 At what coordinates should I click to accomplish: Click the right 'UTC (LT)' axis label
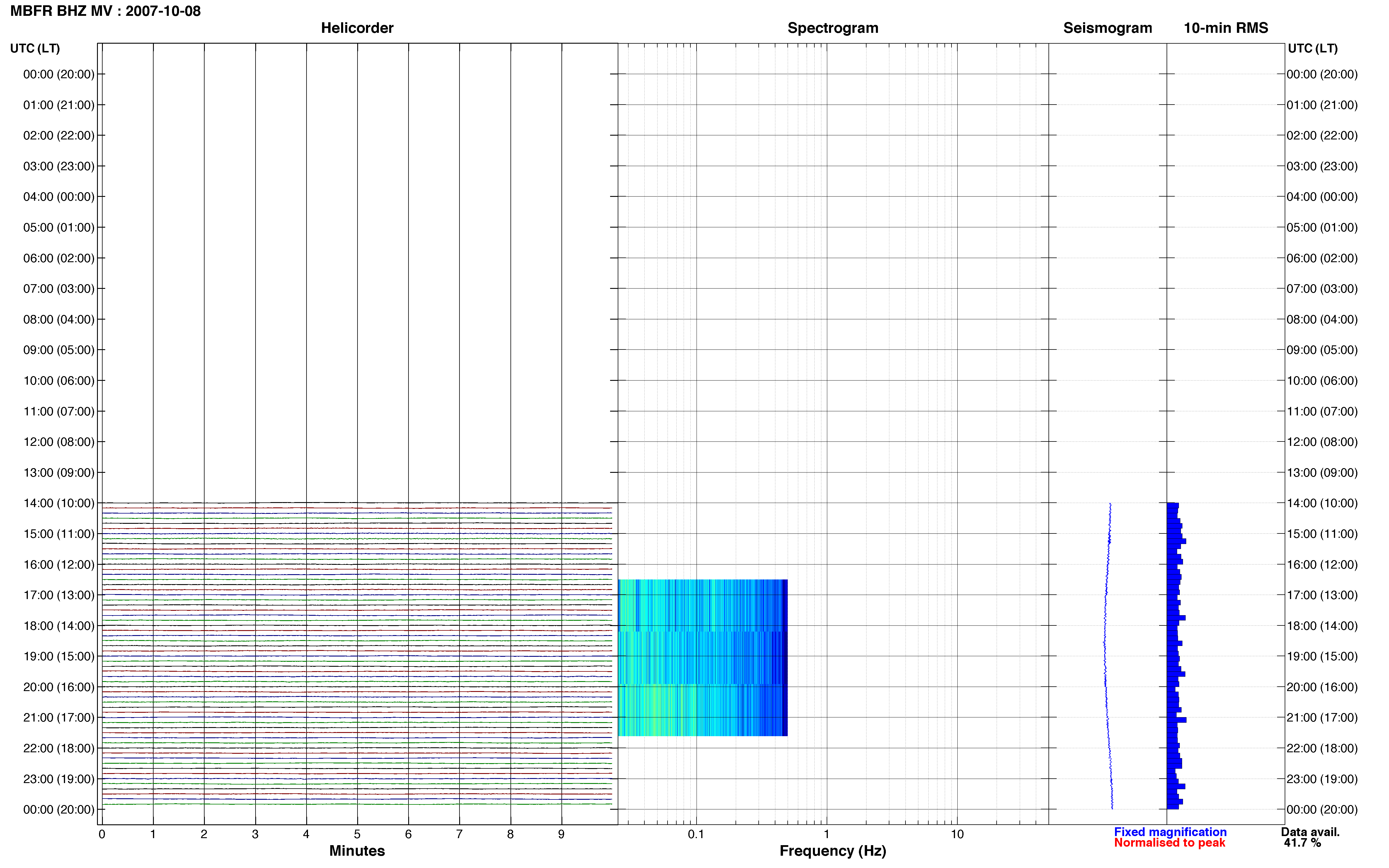tap(1313, 48)
